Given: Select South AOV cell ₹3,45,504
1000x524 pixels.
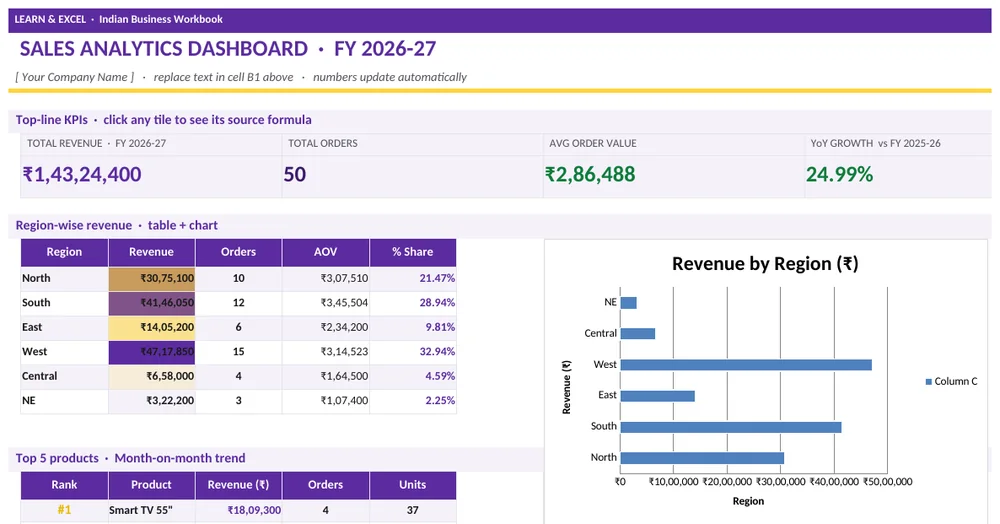Looking at the screenshot, I should pyautogui.click(x=325, y=303).
